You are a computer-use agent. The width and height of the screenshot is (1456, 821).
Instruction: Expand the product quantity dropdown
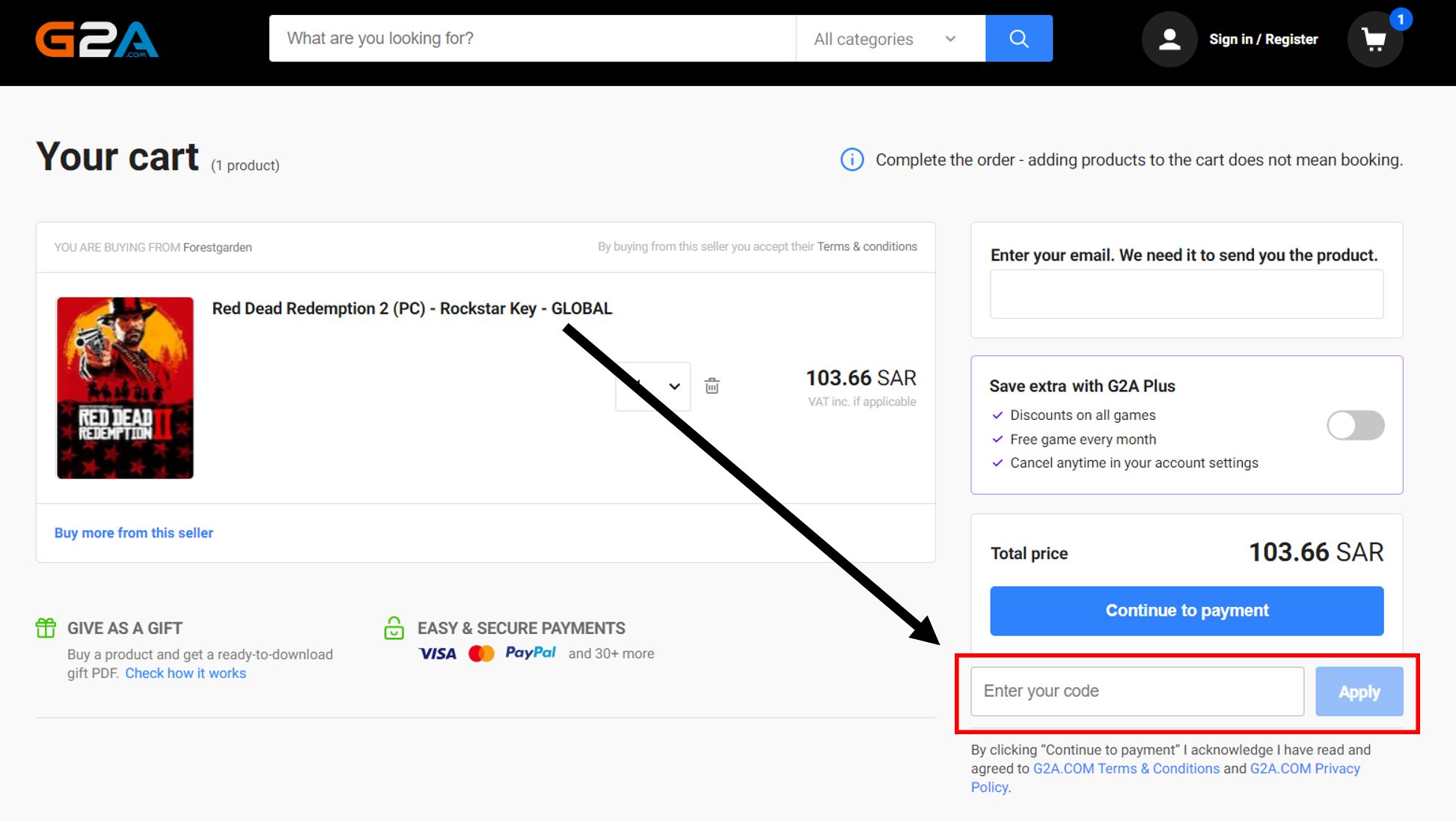(x=652, y=386)
